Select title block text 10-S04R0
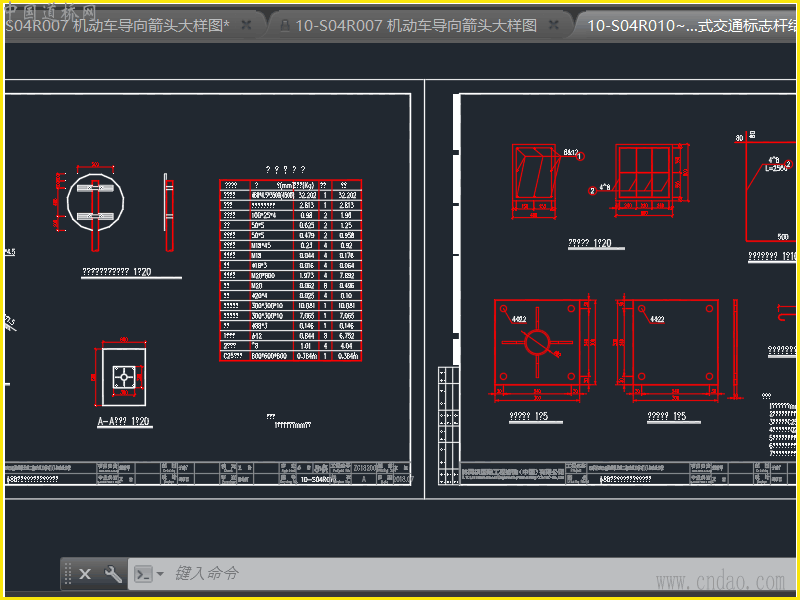This screenshot has height=600, width=800. 316,480
